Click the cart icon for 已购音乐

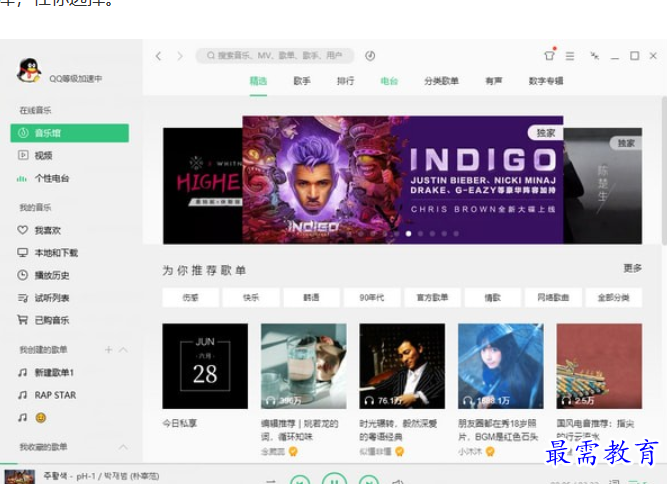23,320
